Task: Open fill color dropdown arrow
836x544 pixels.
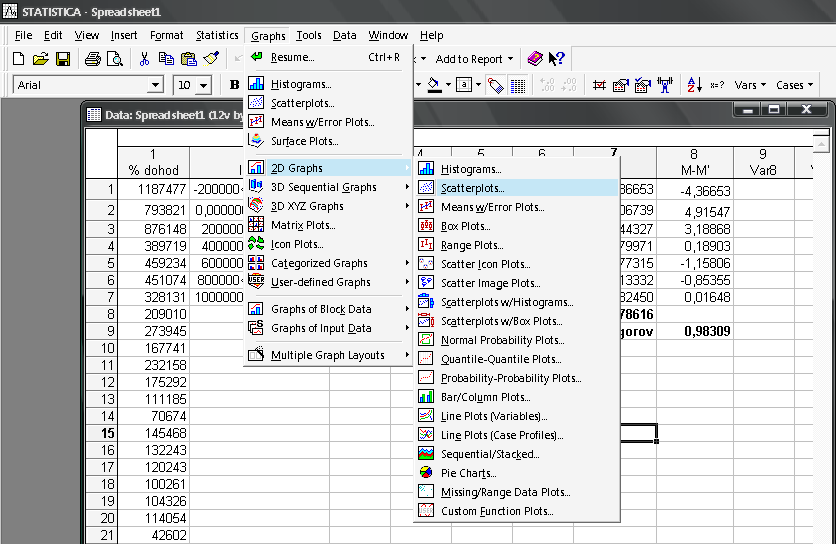Action: (448, 85)
